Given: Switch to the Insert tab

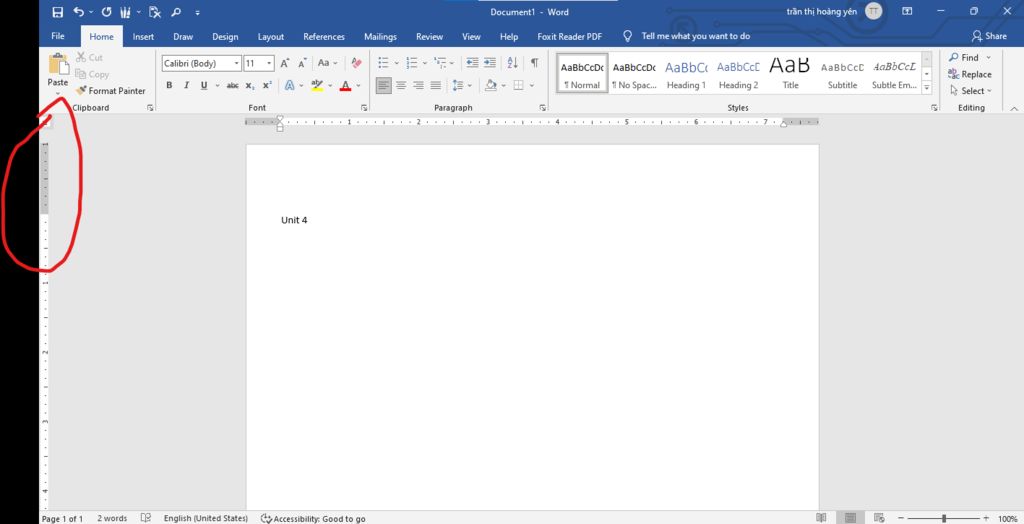Looking at the screenshot, I should [143, 37].
